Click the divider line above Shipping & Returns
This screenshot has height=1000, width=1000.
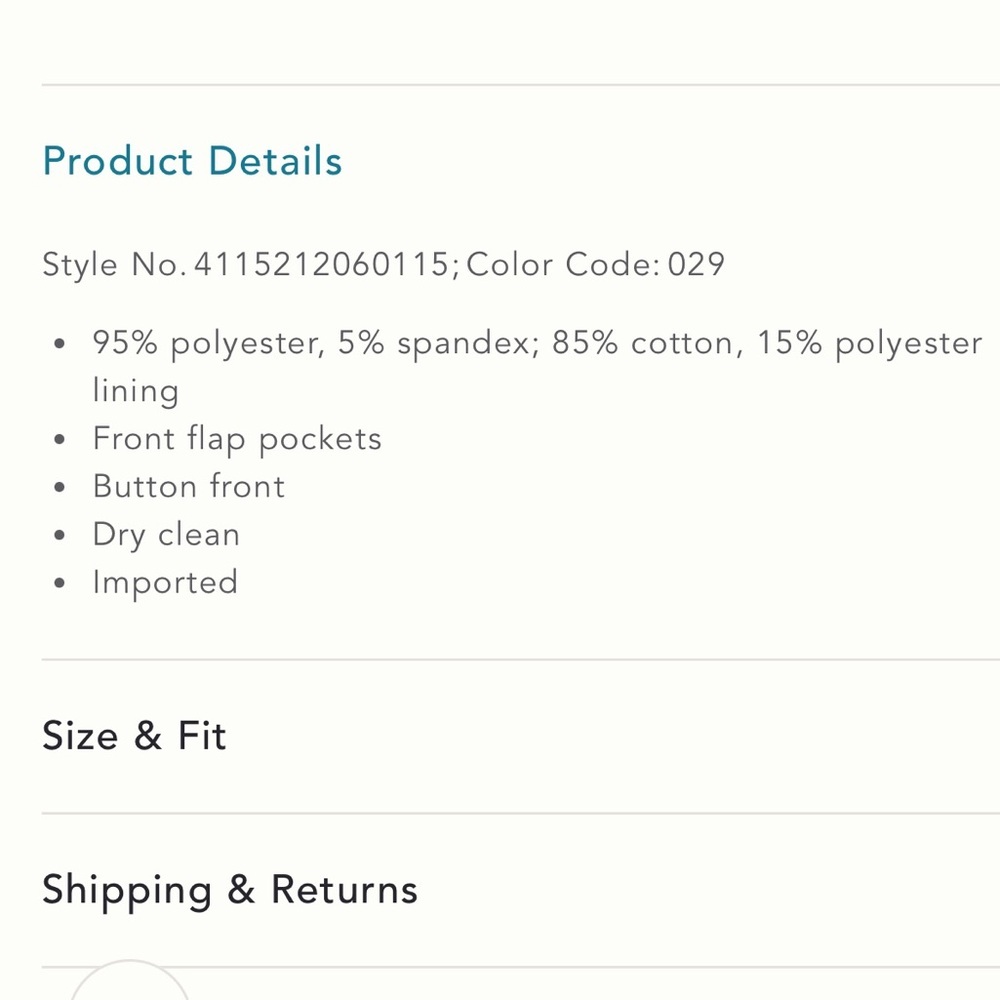coord(520,813)
